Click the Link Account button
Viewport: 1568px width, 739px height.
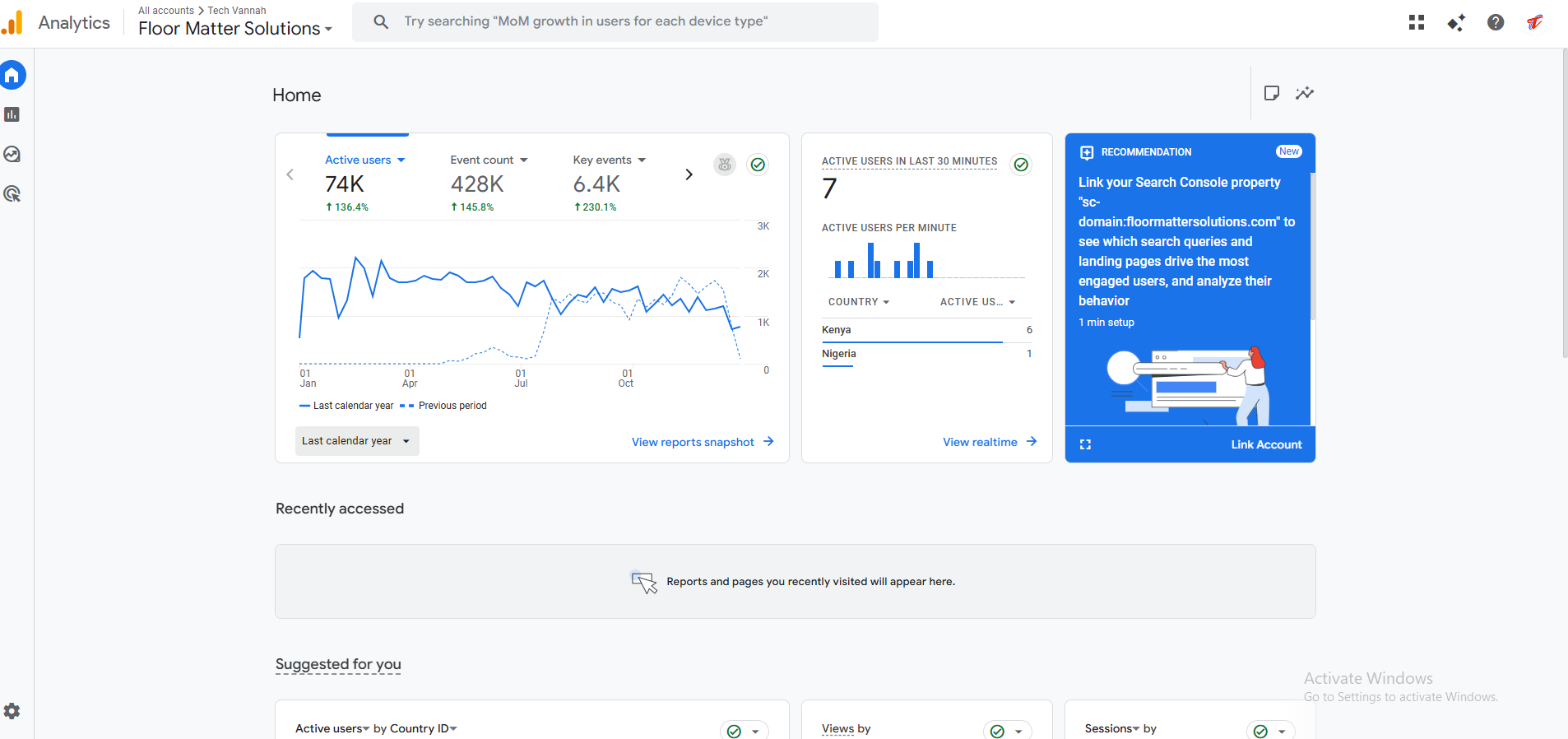[x=1265, y=444]
